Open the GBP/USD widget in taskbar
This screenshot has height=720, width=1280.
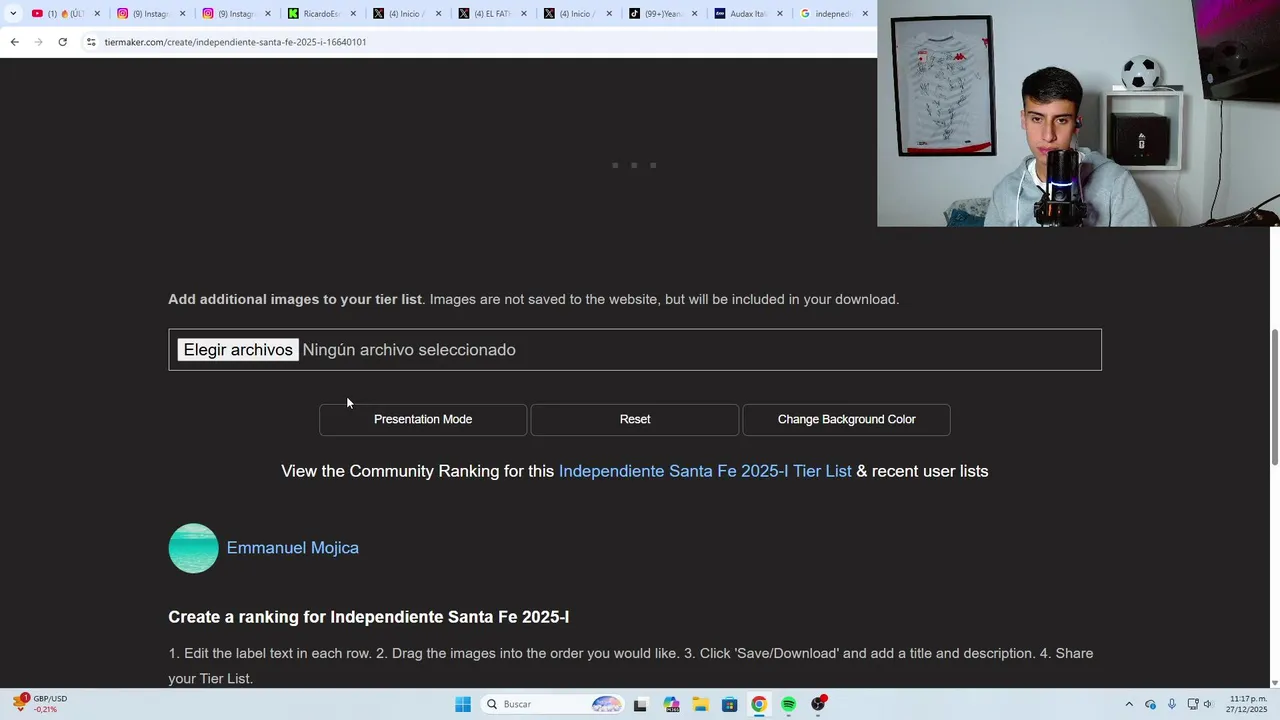pos(41,704)
